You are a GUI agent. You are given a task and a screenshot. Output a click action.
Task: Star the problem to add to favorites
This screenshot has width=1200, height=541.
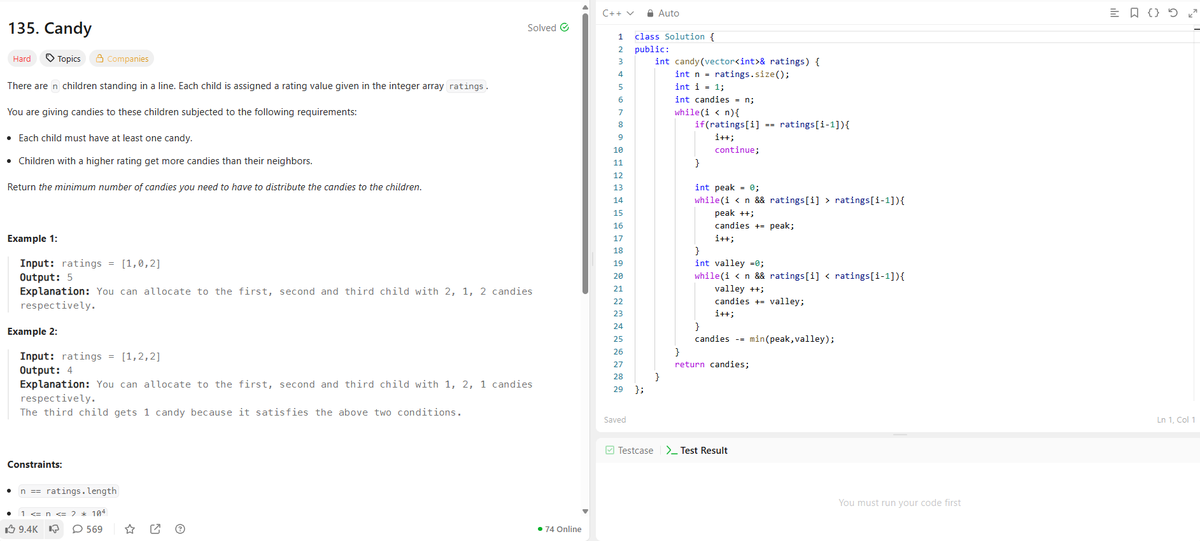(129, 528)
